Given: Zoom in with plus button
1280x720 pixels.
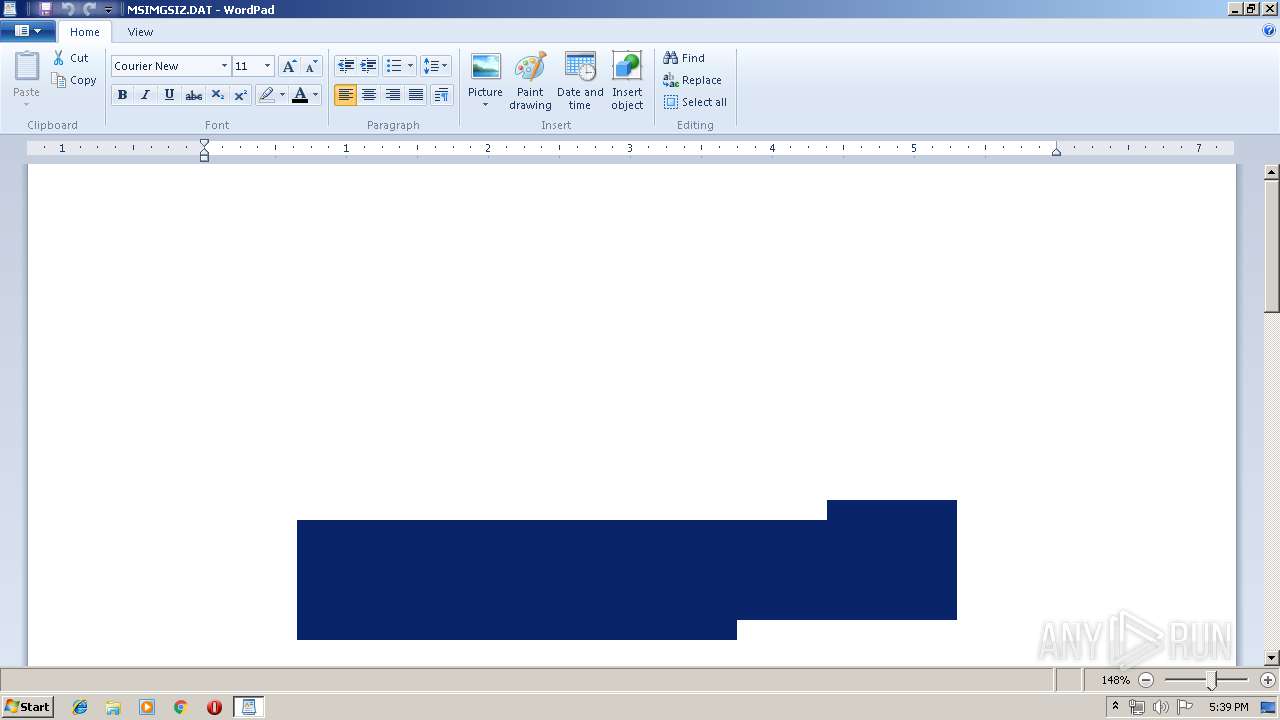Looking at the screenshot, I should [x=1268, y=680].
